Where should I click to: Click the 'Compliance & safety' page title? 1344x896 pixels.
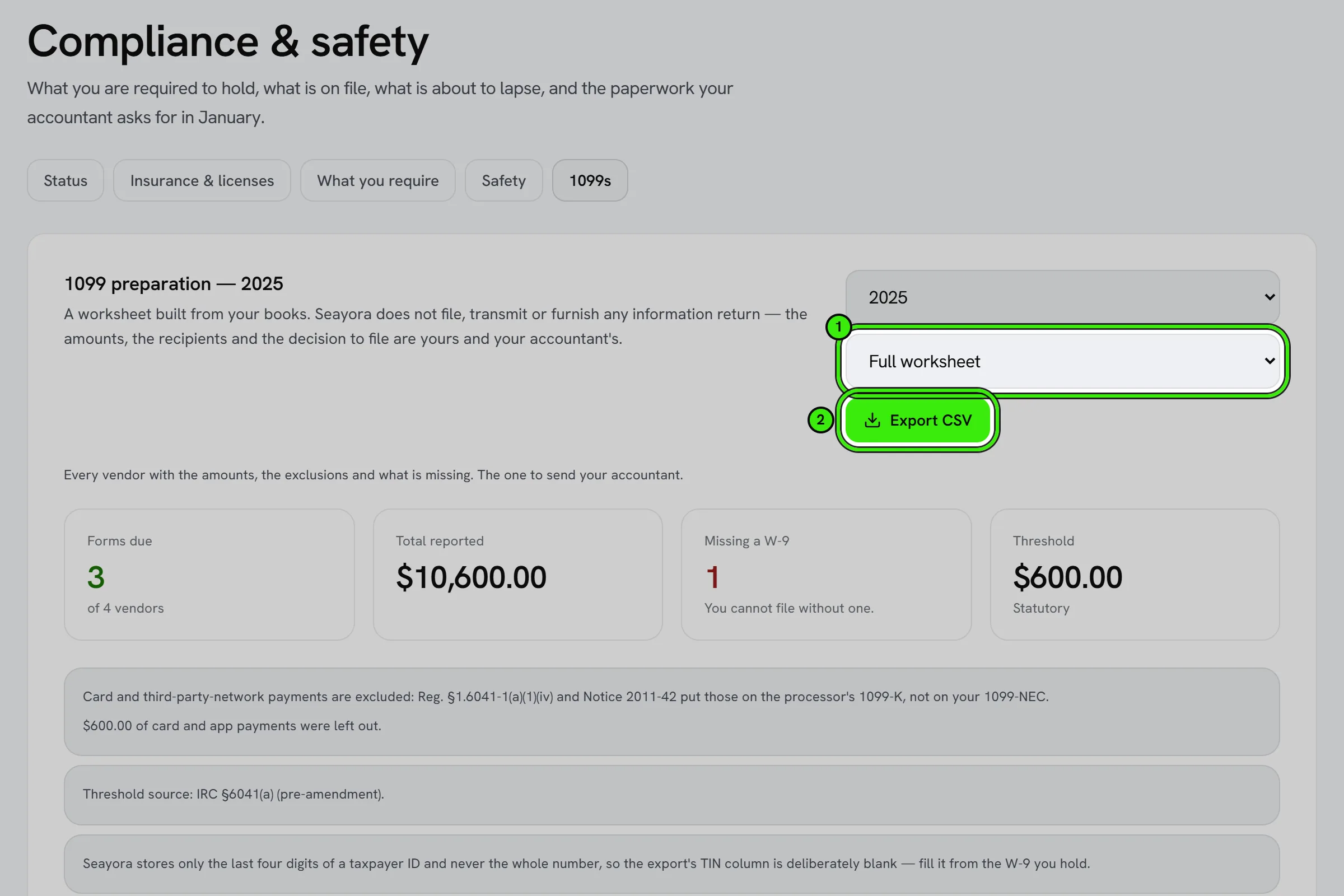tap(227, 41)
